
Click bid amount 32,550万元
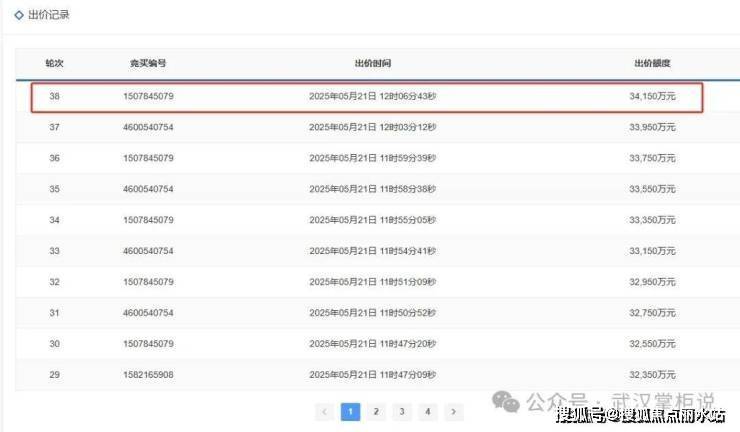tap(652, 344)
